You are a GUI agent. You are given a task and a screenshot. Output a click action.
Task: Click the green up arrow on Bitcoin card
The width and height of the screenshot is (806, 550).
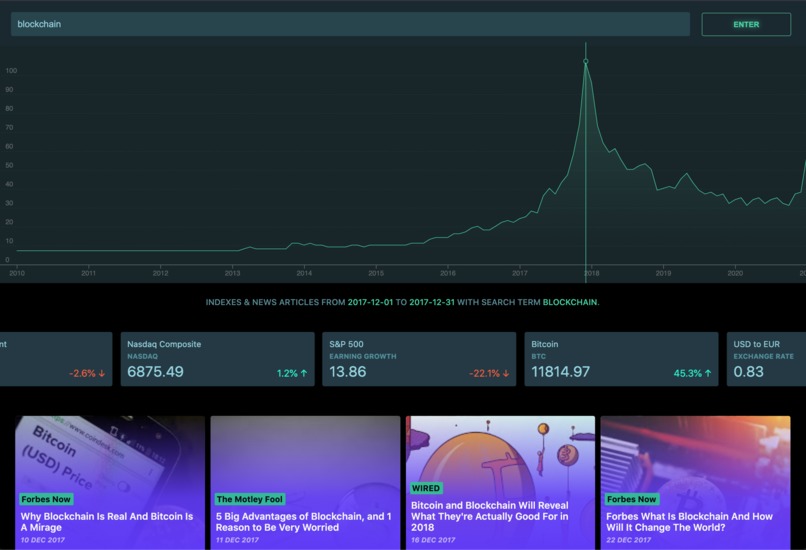(708, 373)
